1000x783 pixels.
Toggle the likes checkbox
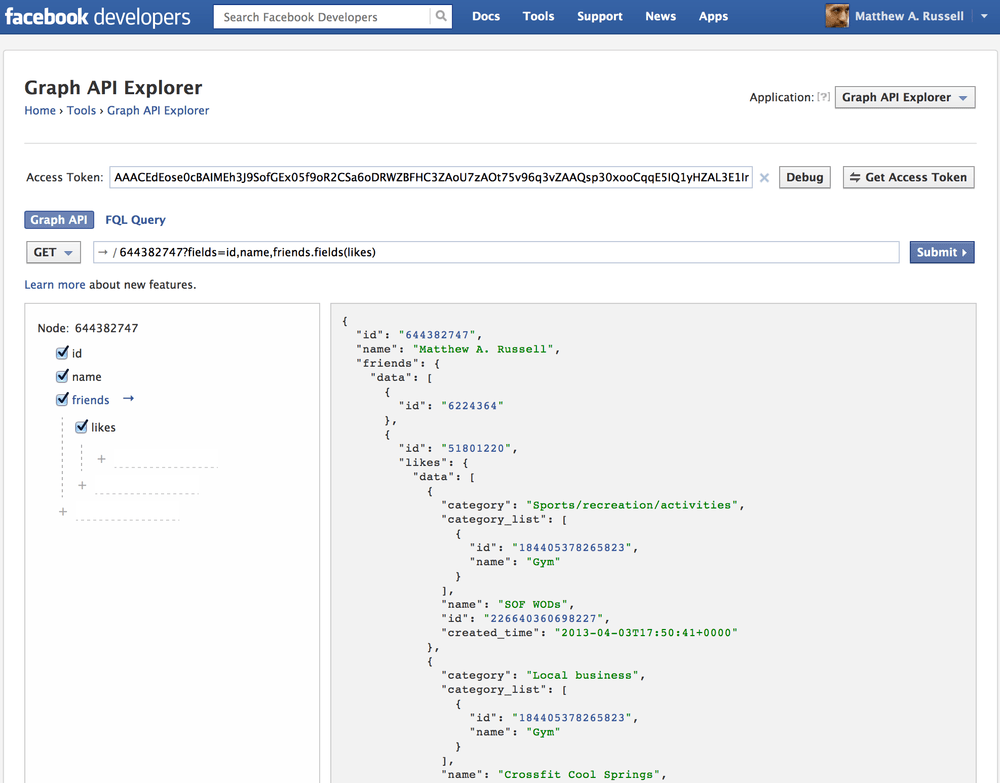[x=82, y=427]
